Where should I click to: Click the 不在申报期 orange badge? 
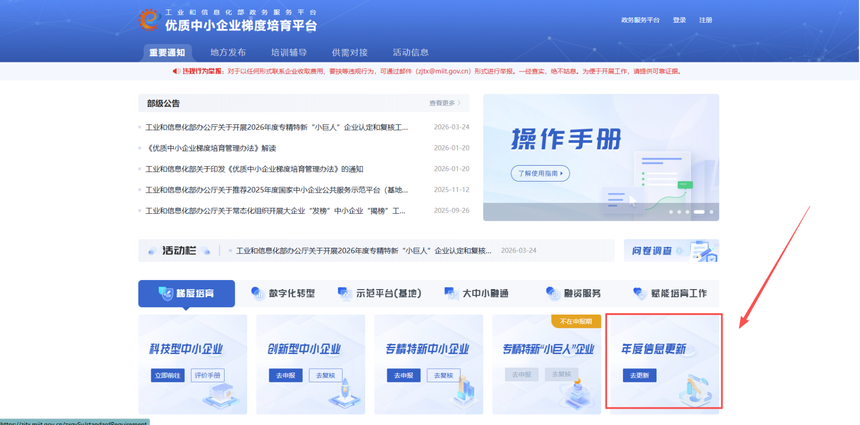click(576, 321)
